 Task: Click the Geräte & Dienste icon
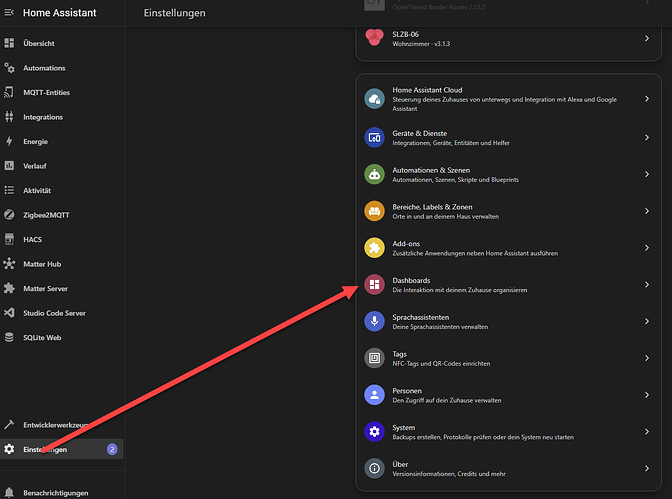click(x=374, y=137)
